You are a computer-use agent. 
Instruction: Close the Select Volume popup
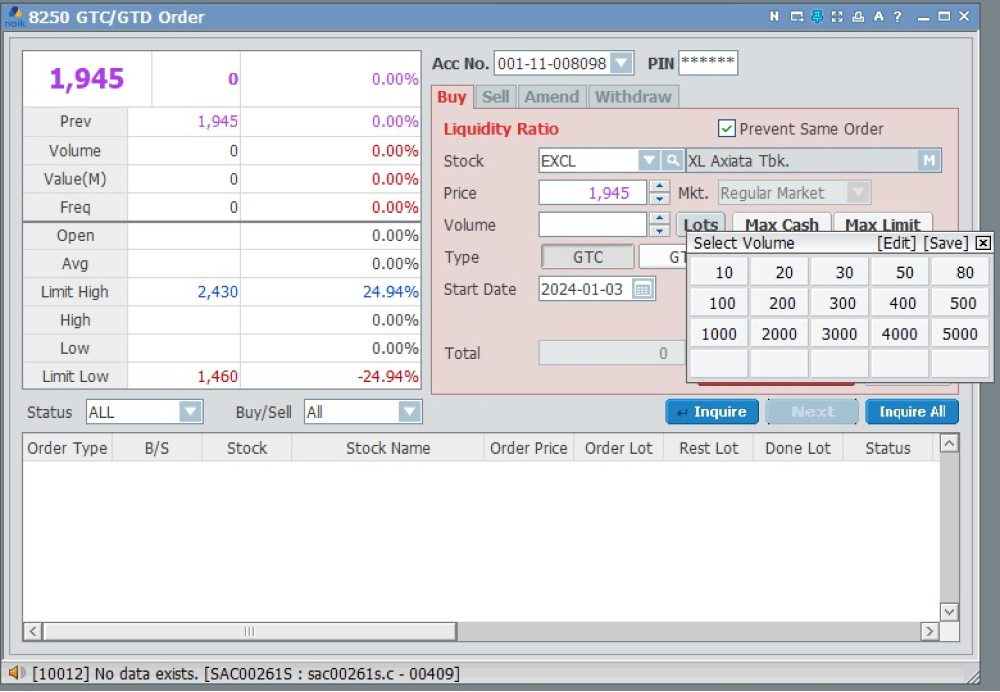[983, 243]
